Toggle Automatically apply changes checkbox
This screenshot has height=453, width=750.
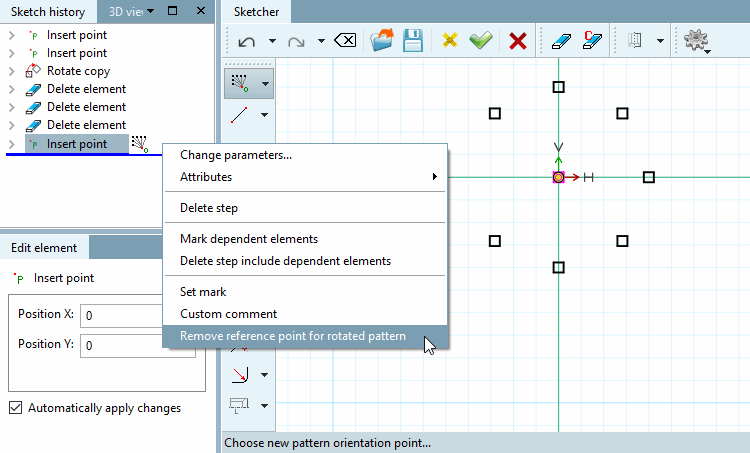pyautogui.click(x=15, y=408)
